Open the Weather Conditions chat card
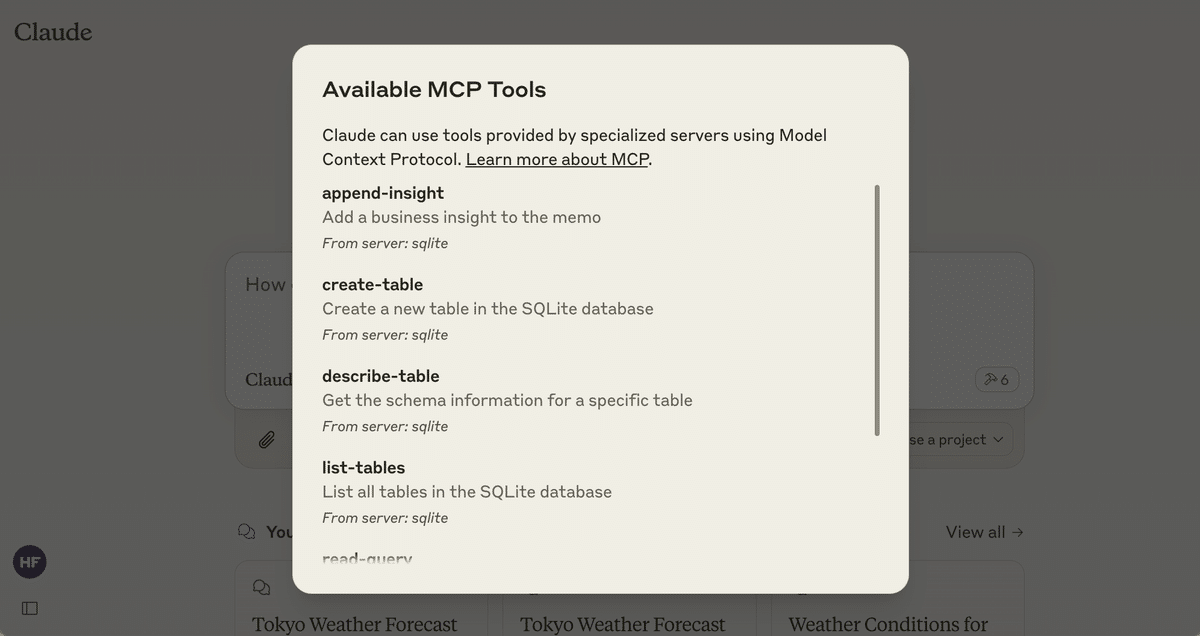This screenshot has height=636, width=1200. point(888,624)
